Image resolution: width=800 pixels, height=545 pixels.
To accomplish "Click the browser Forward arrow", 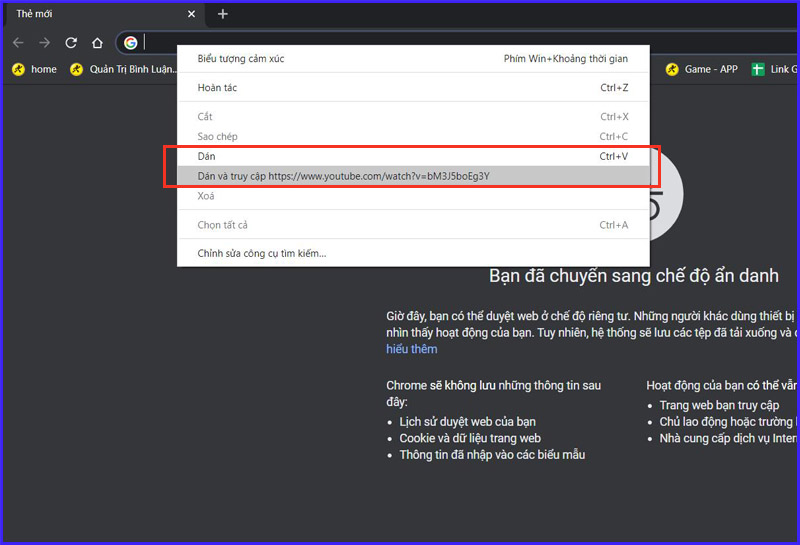I will (45, 43).
